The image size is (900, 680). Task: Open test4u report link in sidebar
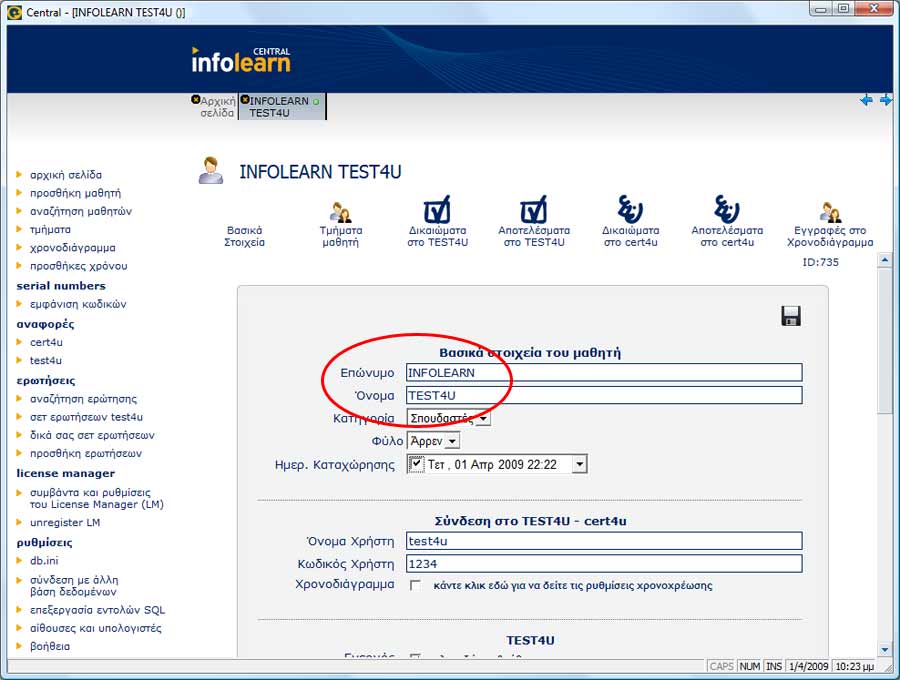coord(46,360)
